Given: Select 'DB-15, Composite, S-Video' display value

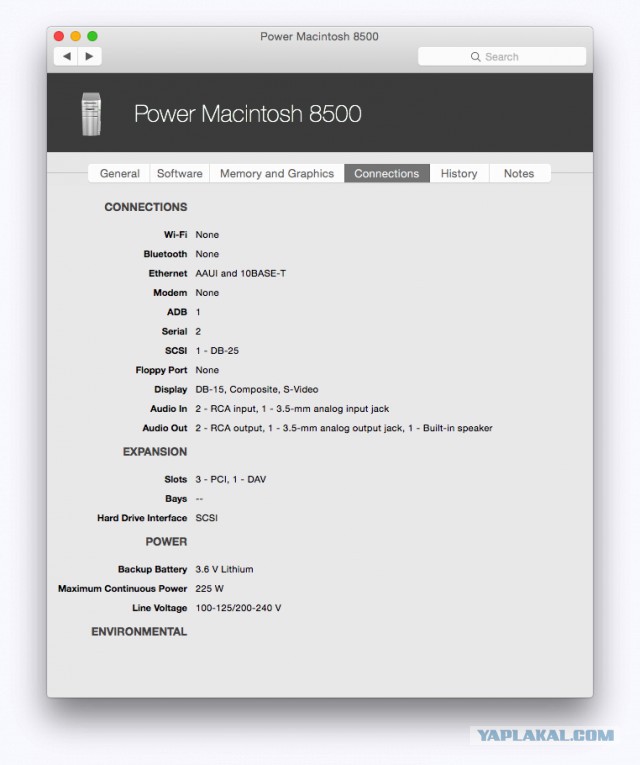Looking at the screenshot, I should 257,389.
